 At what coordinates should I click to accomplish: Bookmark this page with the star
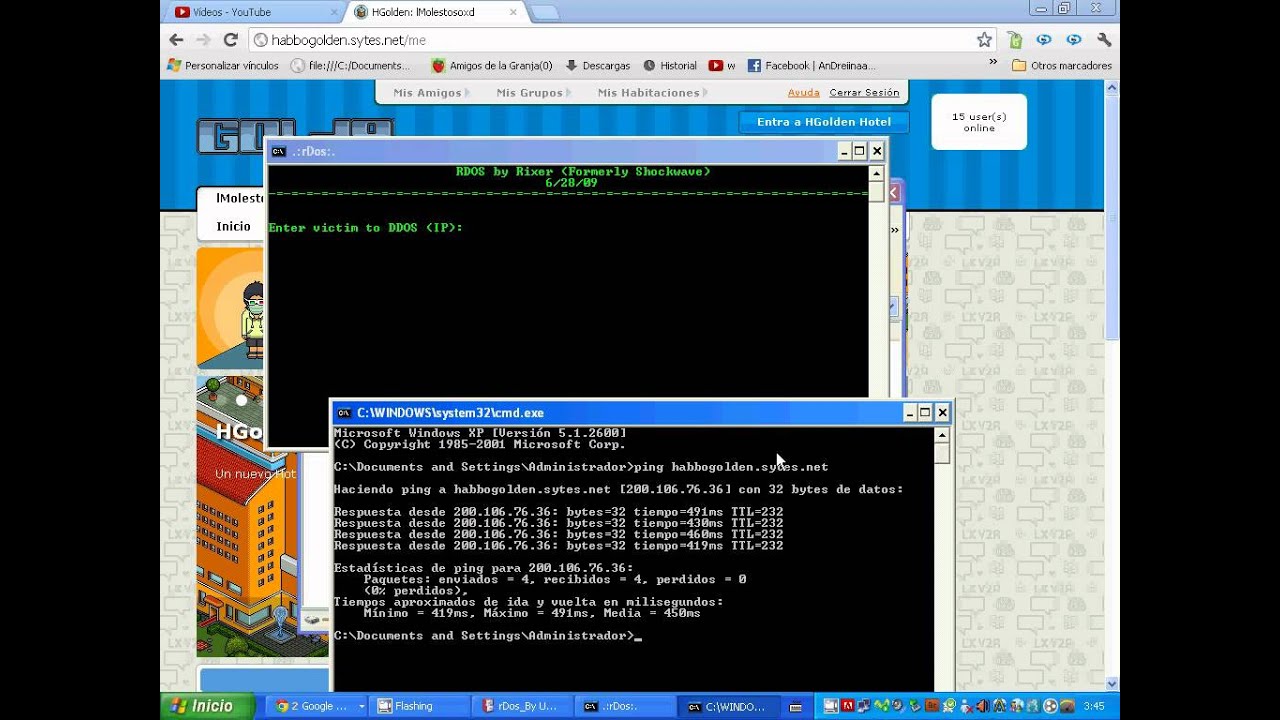tap(984, 40)
